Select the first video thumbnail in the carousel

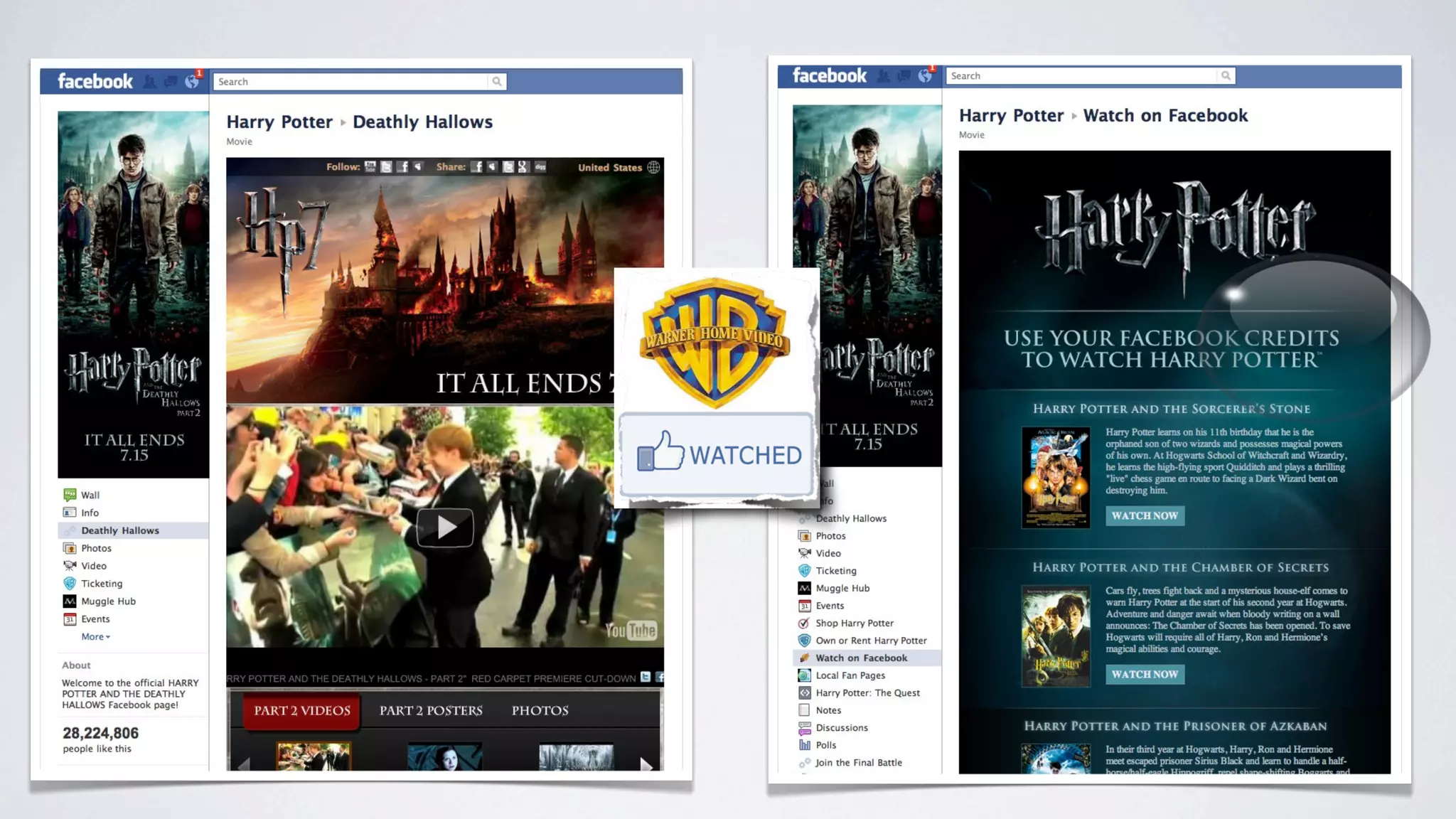coord(314,757)
